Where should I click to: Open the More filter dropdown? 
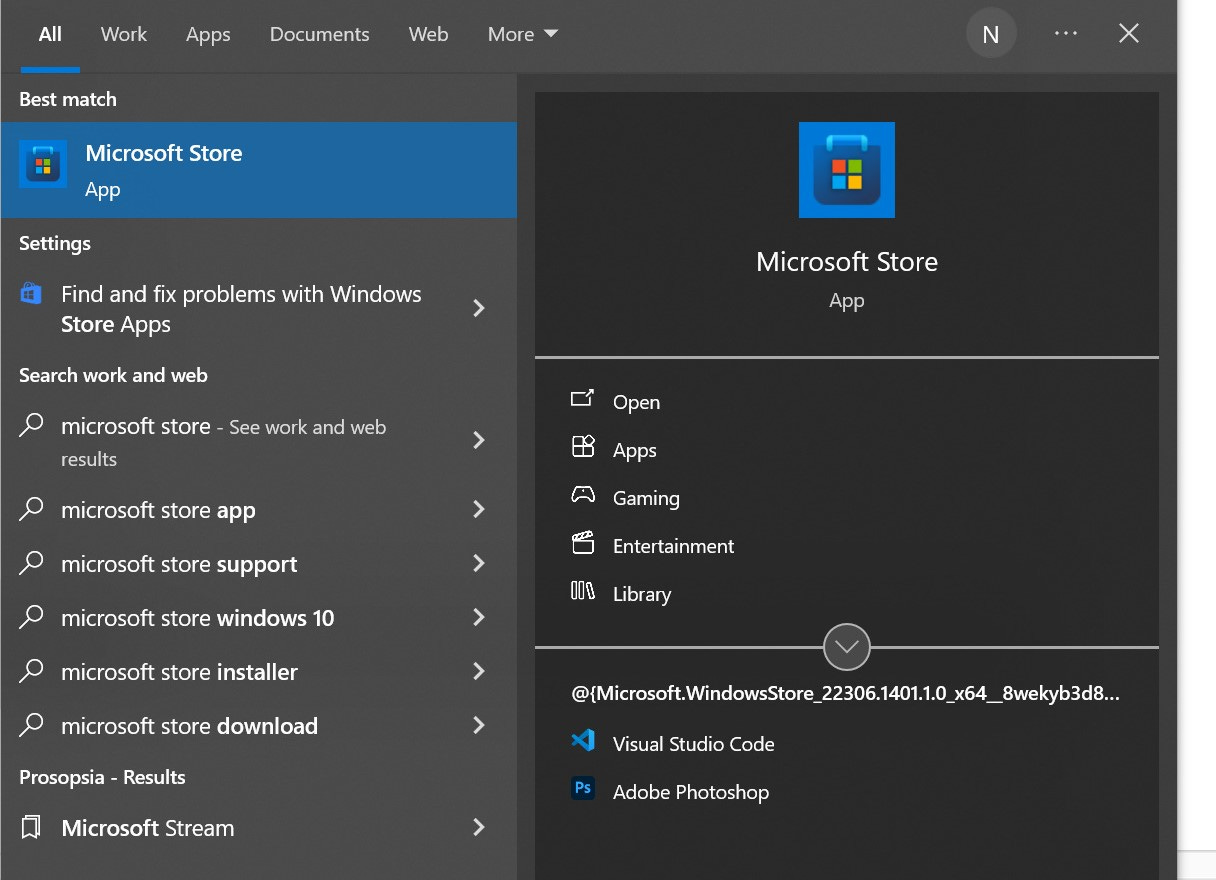[x=522, y=34]
